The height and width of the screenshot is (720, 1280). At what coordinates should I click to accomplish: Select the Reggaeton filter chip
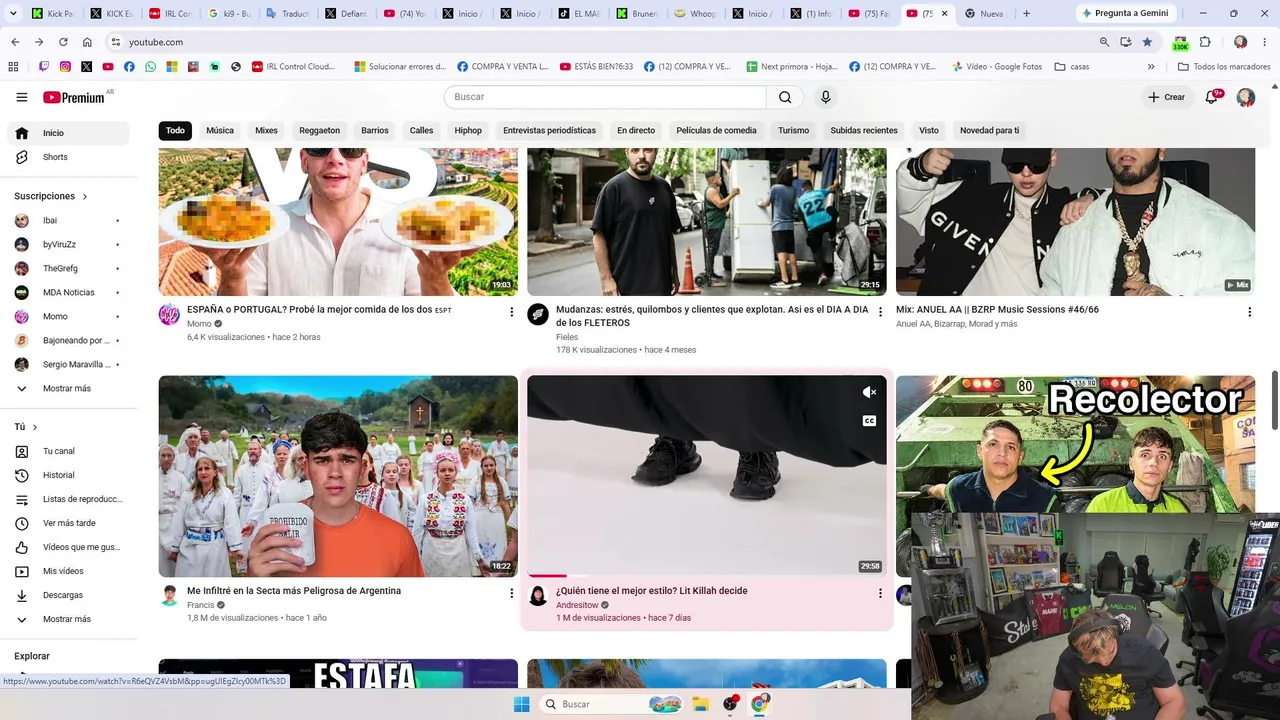point(320,130)
